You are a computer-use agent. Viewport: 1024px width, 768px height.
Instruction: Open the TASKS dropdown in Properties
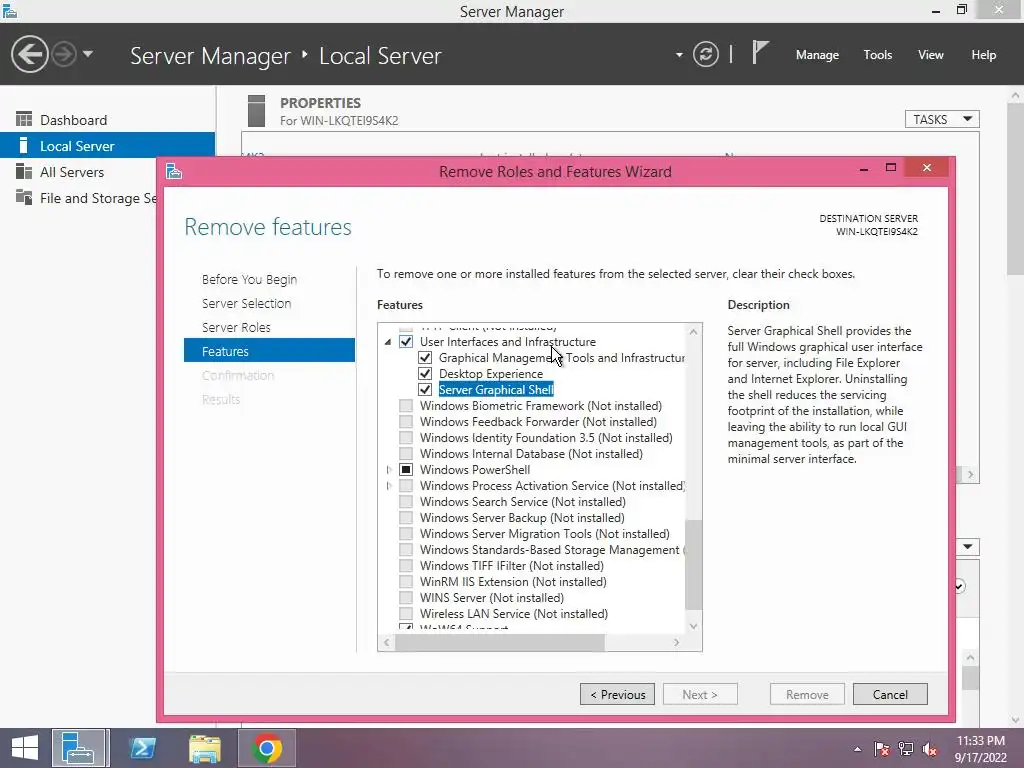tap(942, 120)
